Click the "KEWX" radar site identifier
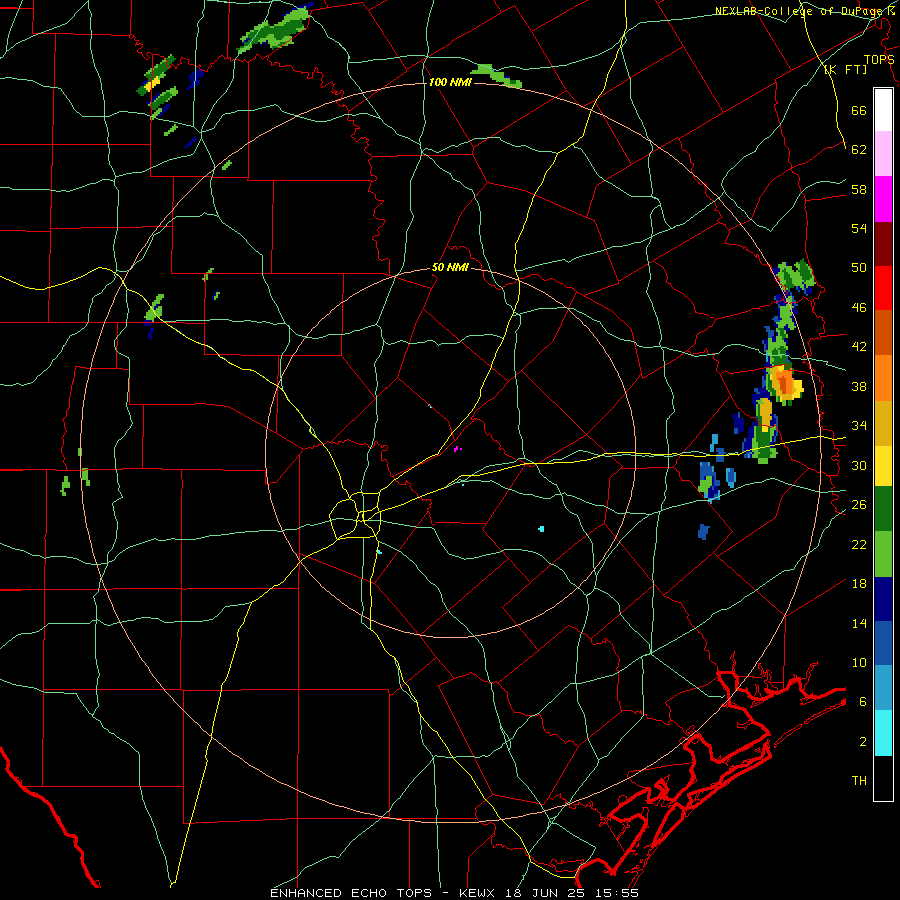Viewport: 900px width, 900px height. click(x=476, y=893)
